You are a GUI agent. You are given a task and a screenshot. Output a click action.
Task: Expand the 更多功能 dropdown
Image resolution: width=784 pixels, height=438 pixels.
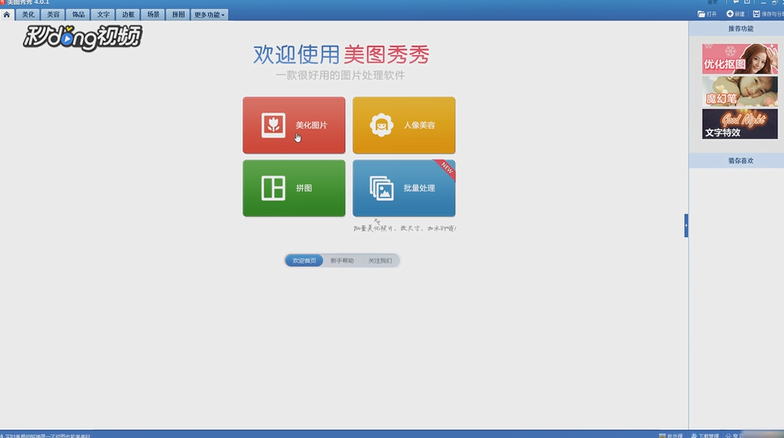click(x=210, y=14)
